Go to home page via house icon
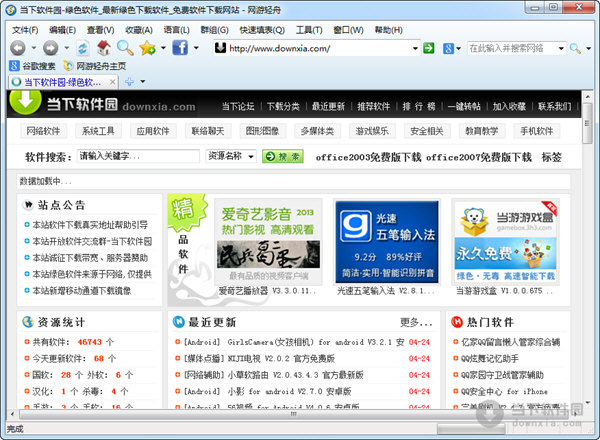The width and height of the screenshot is (600, 440). pyautogui.click(x=103, y=48)
